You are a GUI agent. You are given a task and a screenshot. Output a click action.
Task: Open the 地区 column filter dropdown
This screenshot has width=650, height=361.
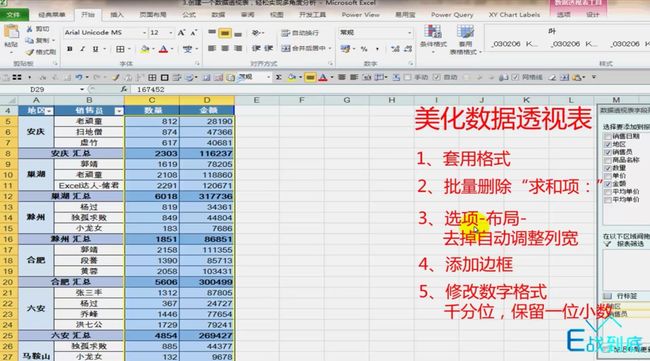coord(49,111)
